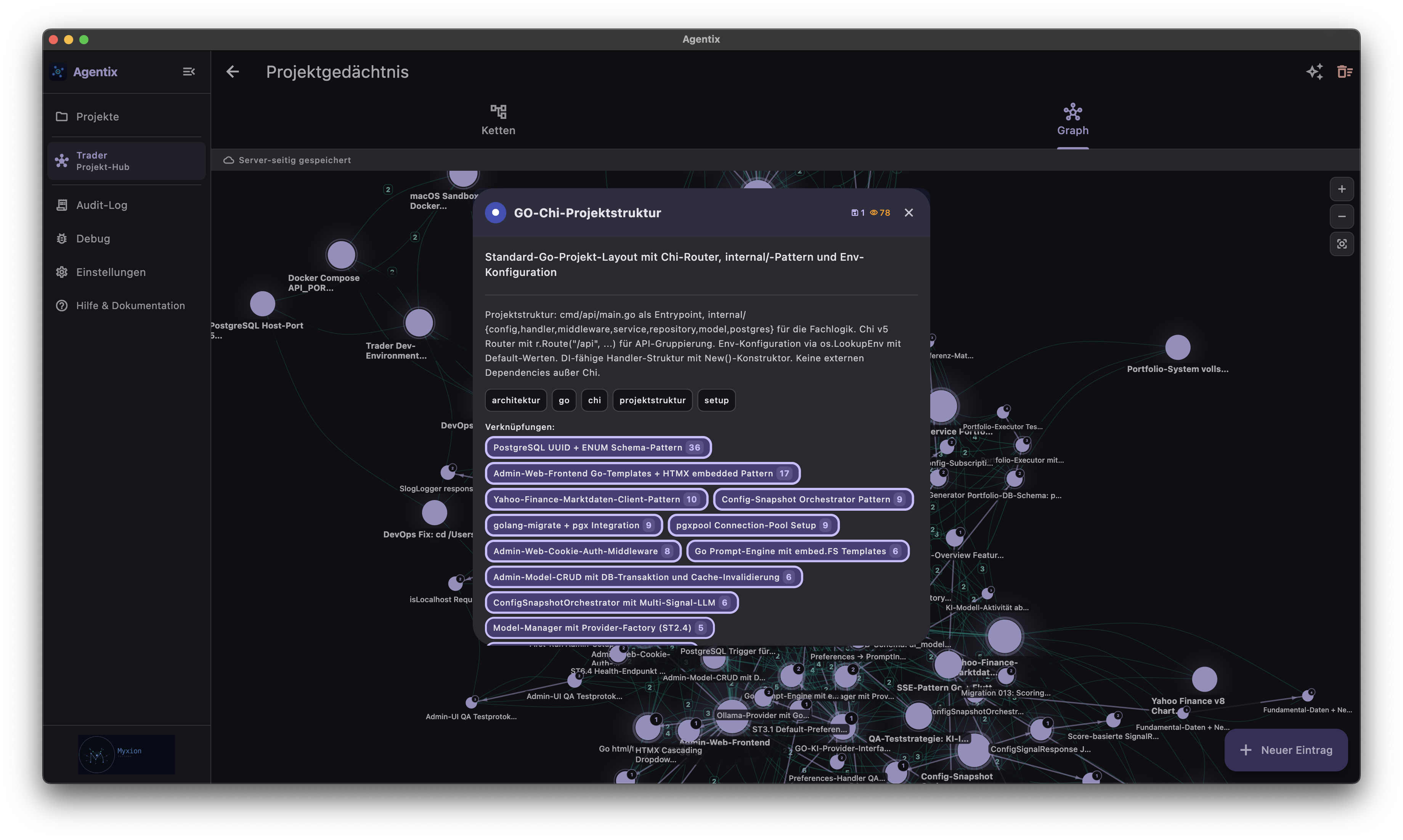Select the Yahoo Finance v8 Chart node
The width and height of the screenshot is (1403, 840).
point(1204,679)
